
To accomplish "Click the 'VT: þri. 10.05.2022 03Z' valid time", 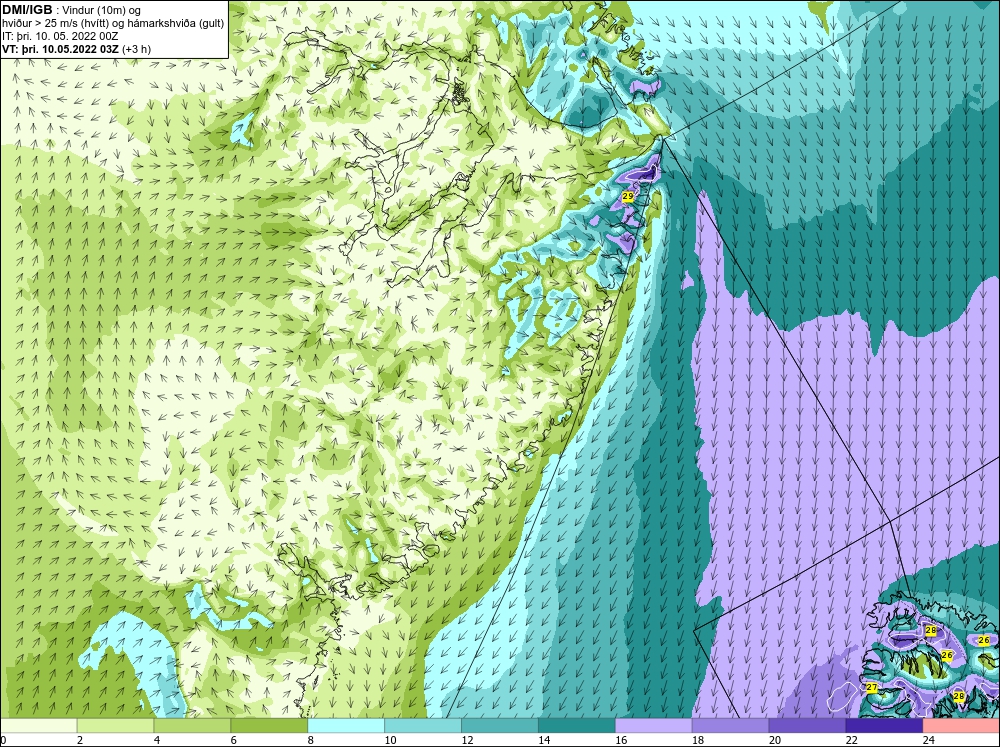I will [60, 49].
